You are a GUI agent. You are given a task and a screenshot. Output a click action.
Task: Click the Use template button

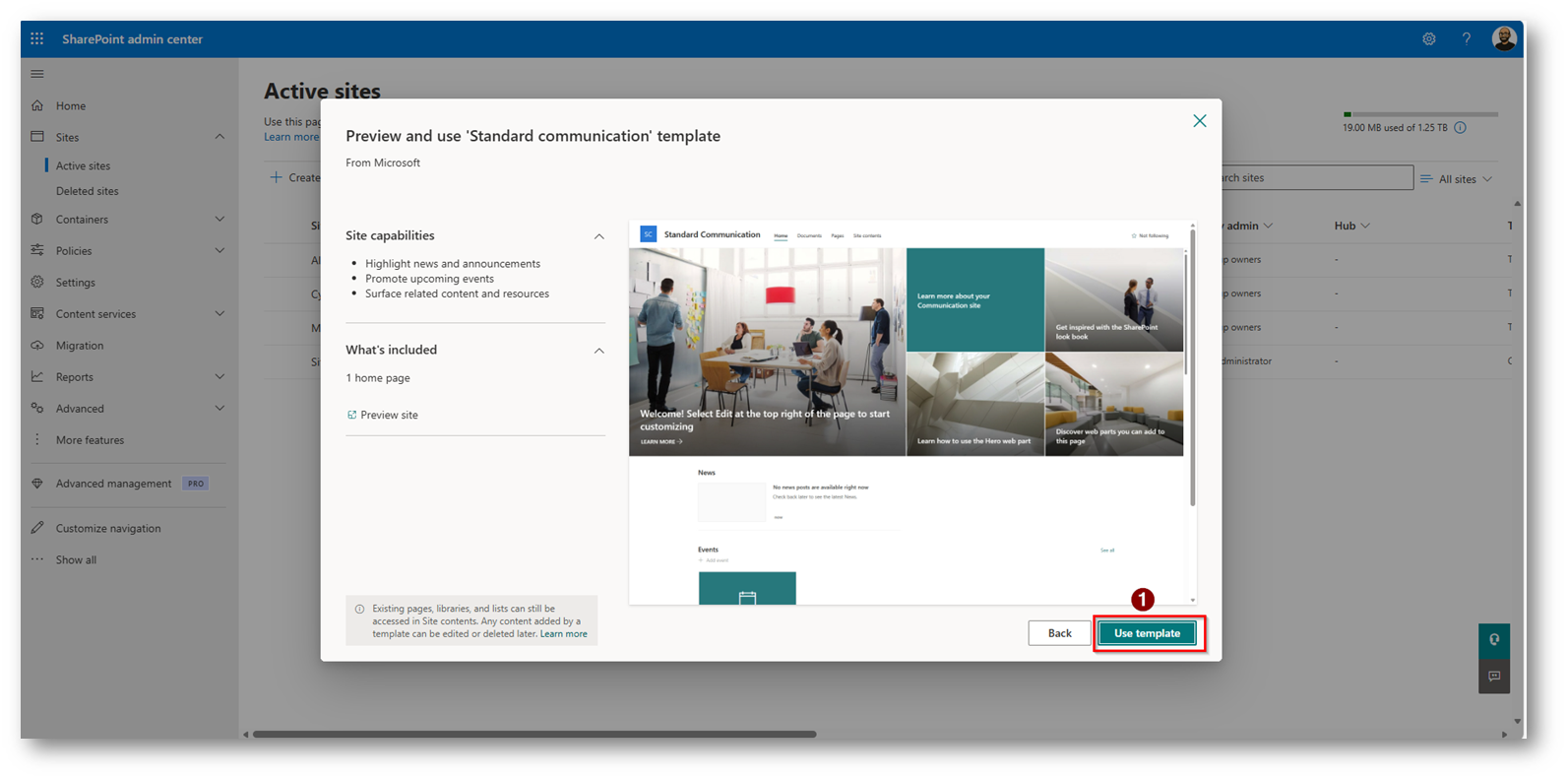(x=1147, y=633)
